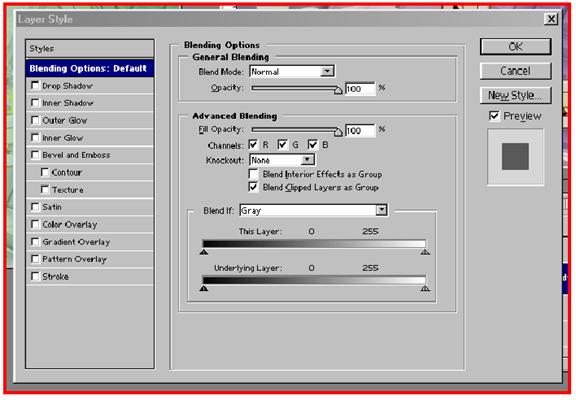Click This Layer black point triangle
The image size is (576, 400).
click(x=204, y=252)
